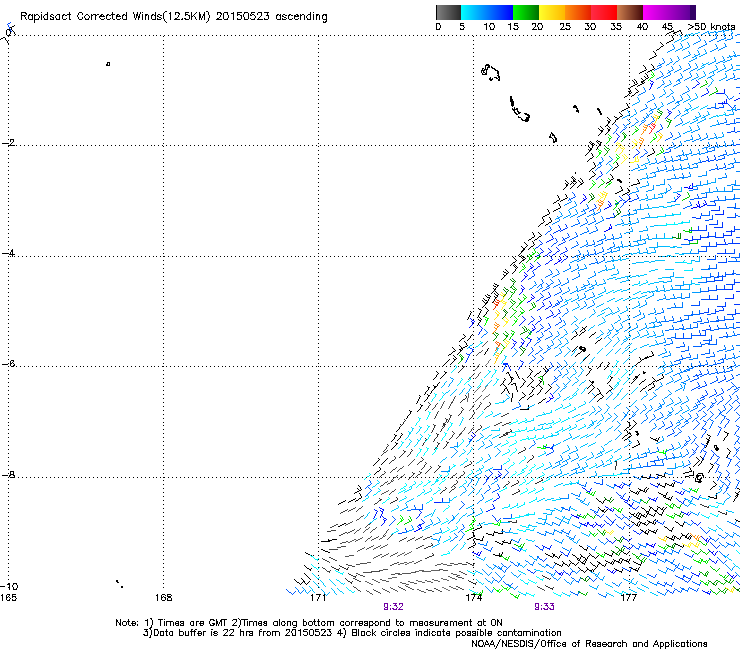This screenshot has width=740, height=650.
Task: Click the magenta-purple 40-50 knots color swatch
Action: [x=669, y=12]
